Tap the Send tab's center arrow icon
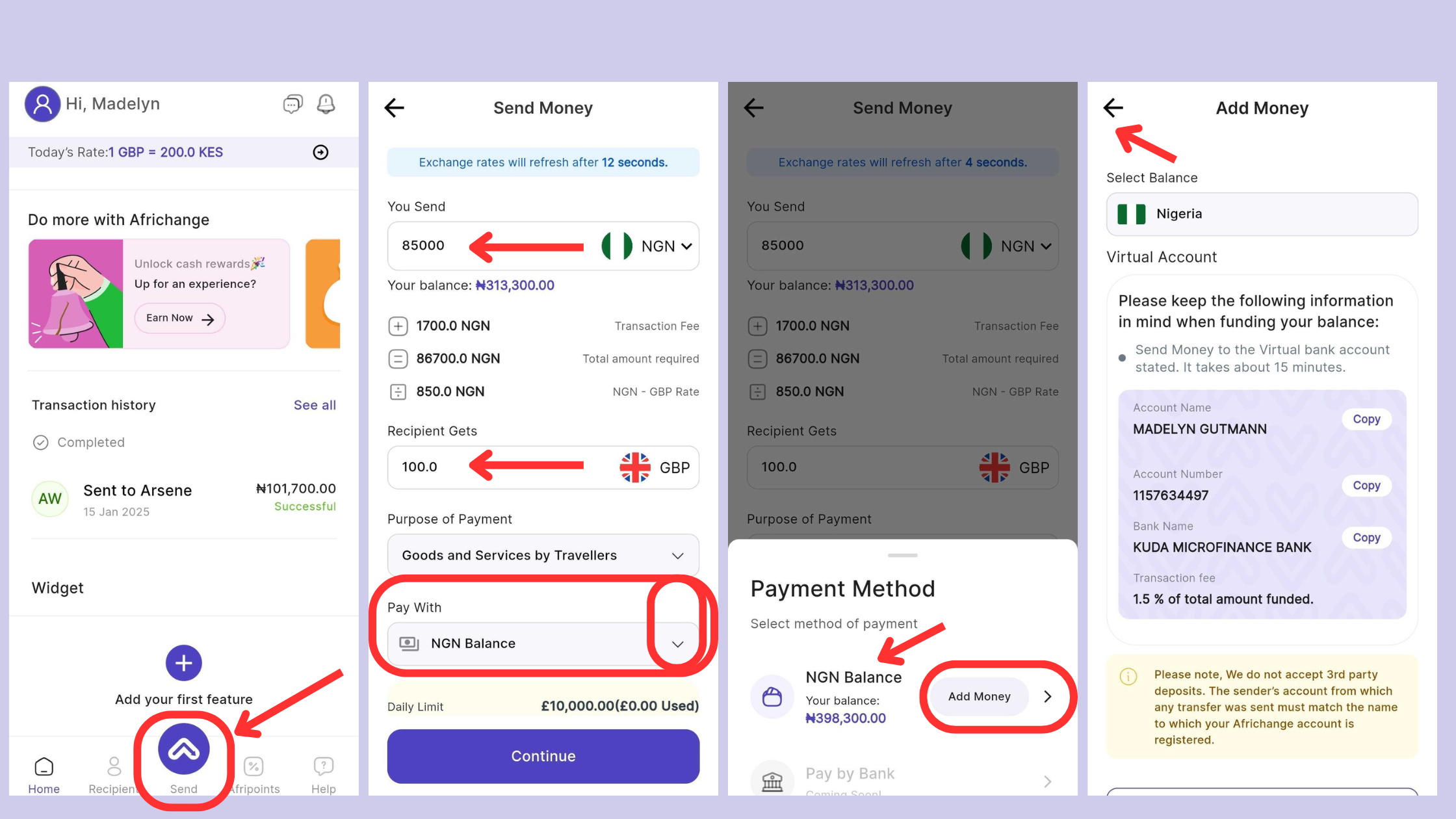 coord(184,749)
